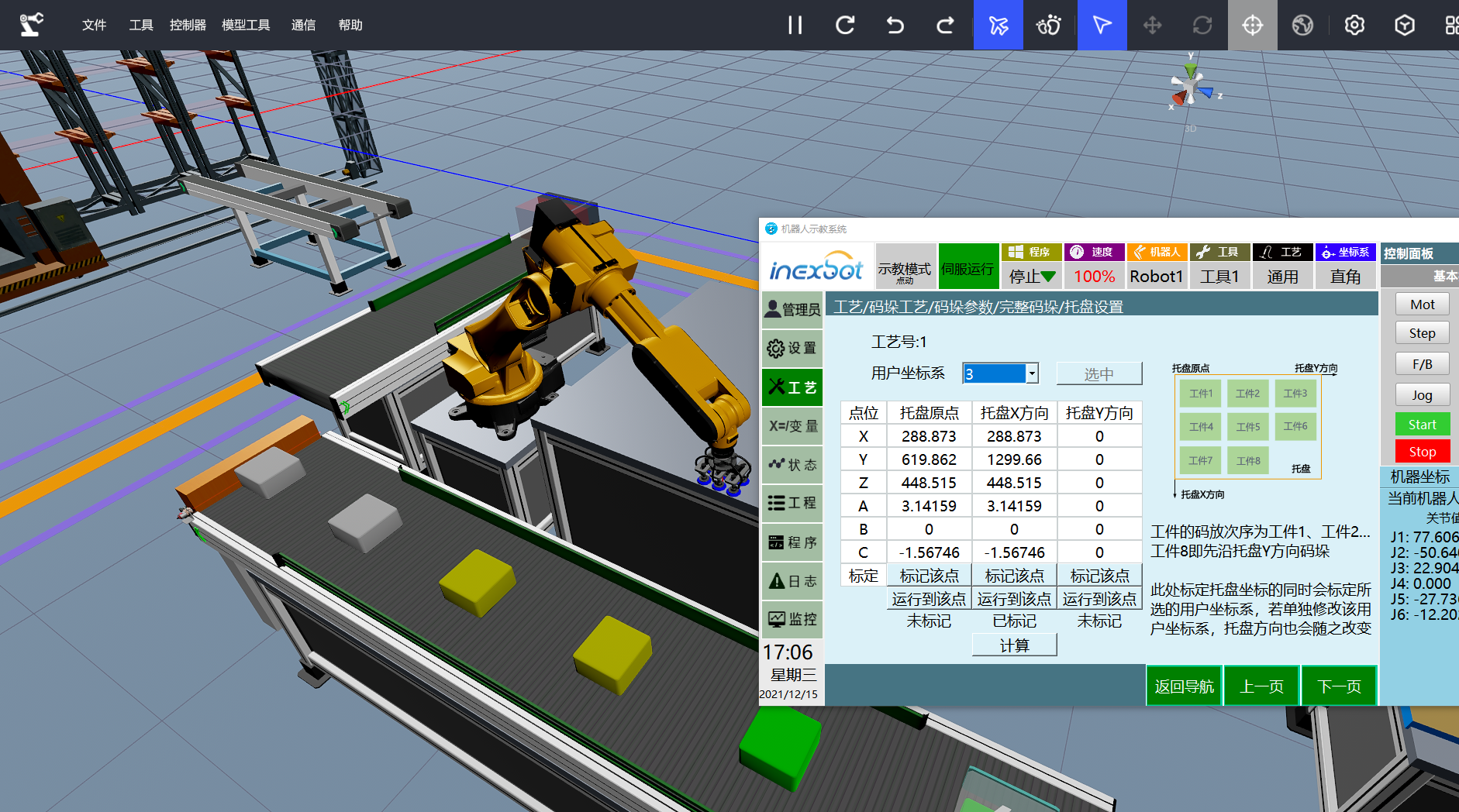
Task: Select the X value 288.873 under 托盘原点
Action: click(x=929, y=436)
